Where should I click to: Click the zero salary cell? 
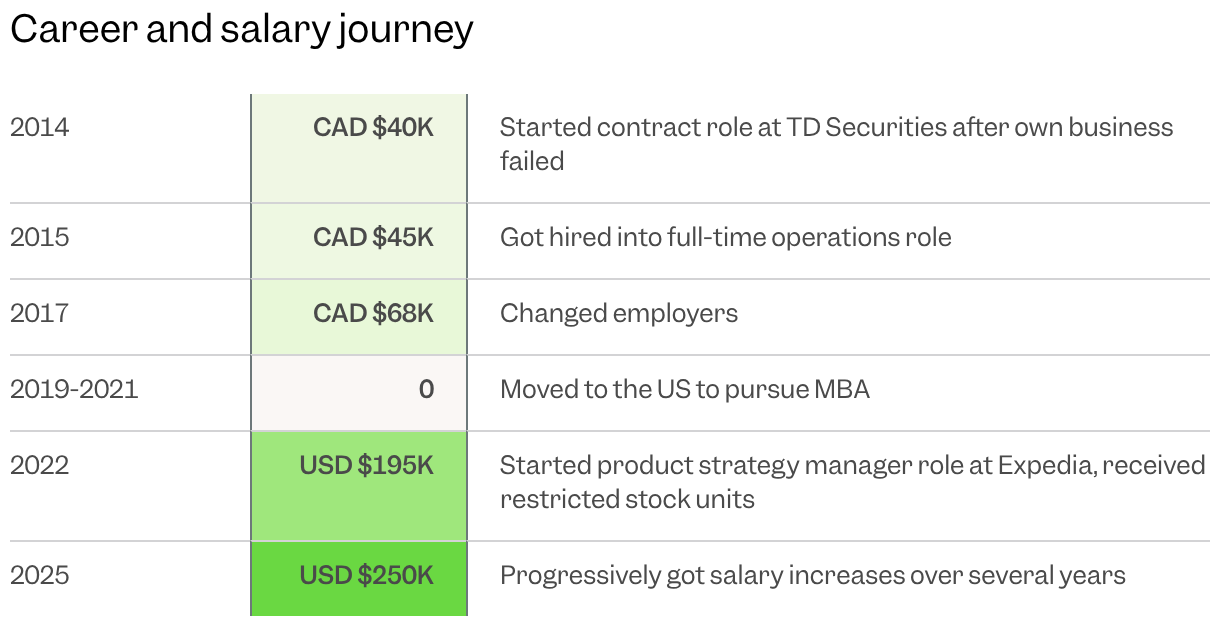point(359,393)
